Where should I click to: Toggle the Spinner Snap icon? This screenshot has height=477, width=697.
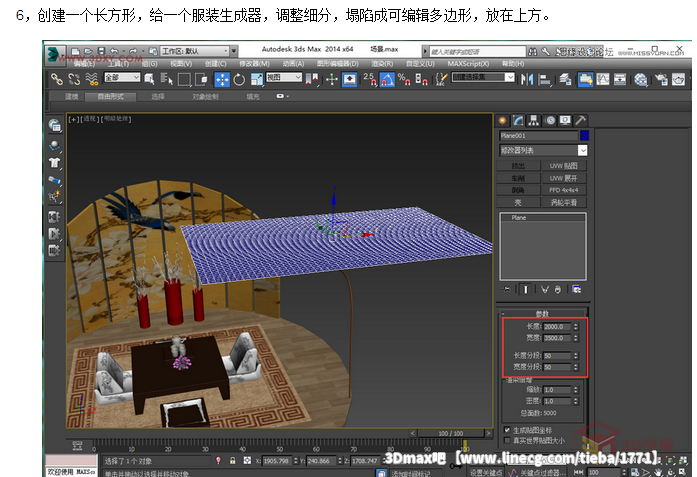pos(421,80)
